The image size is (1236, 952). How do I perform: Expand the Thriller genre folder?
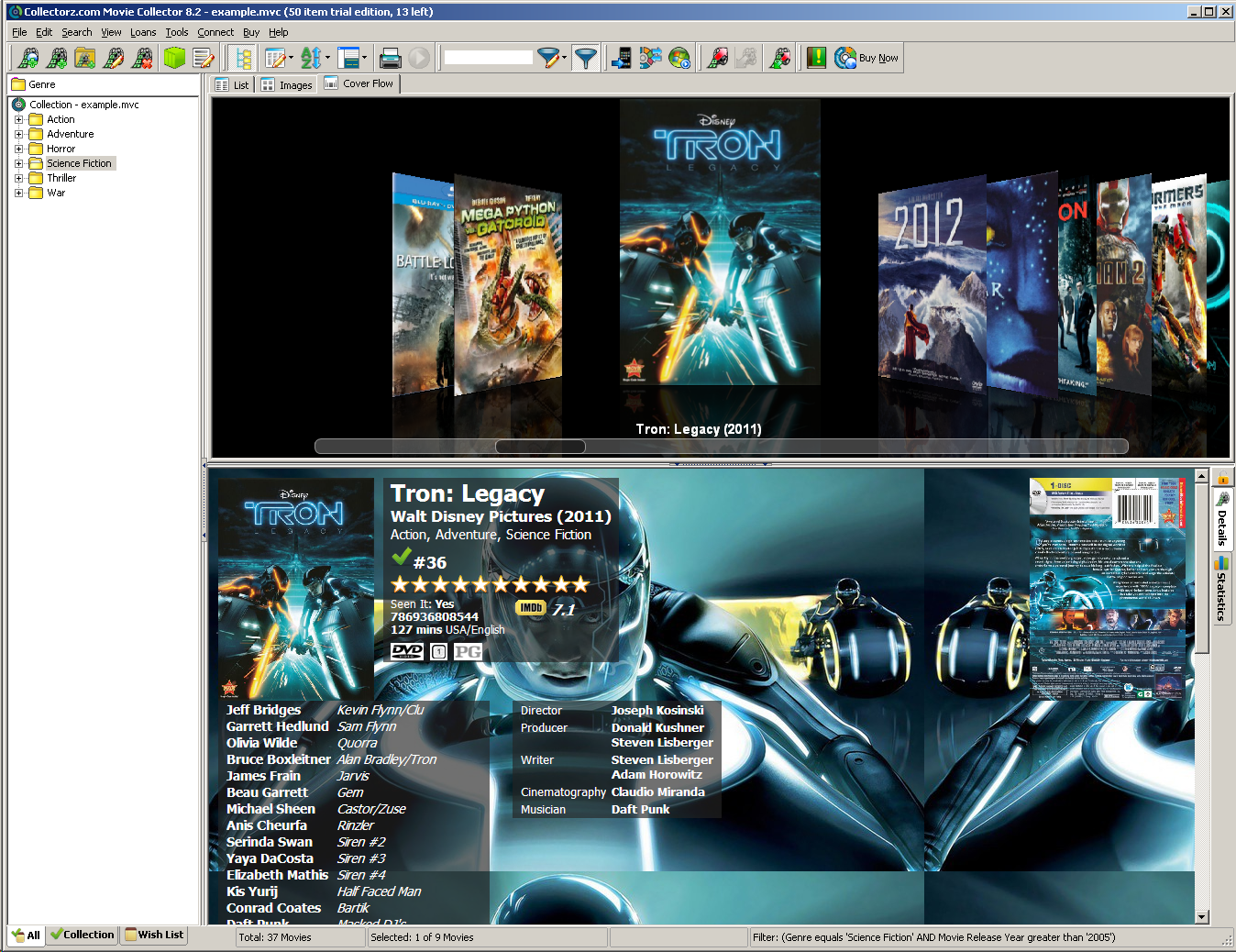pyautogui.click(x=18, y=178)
